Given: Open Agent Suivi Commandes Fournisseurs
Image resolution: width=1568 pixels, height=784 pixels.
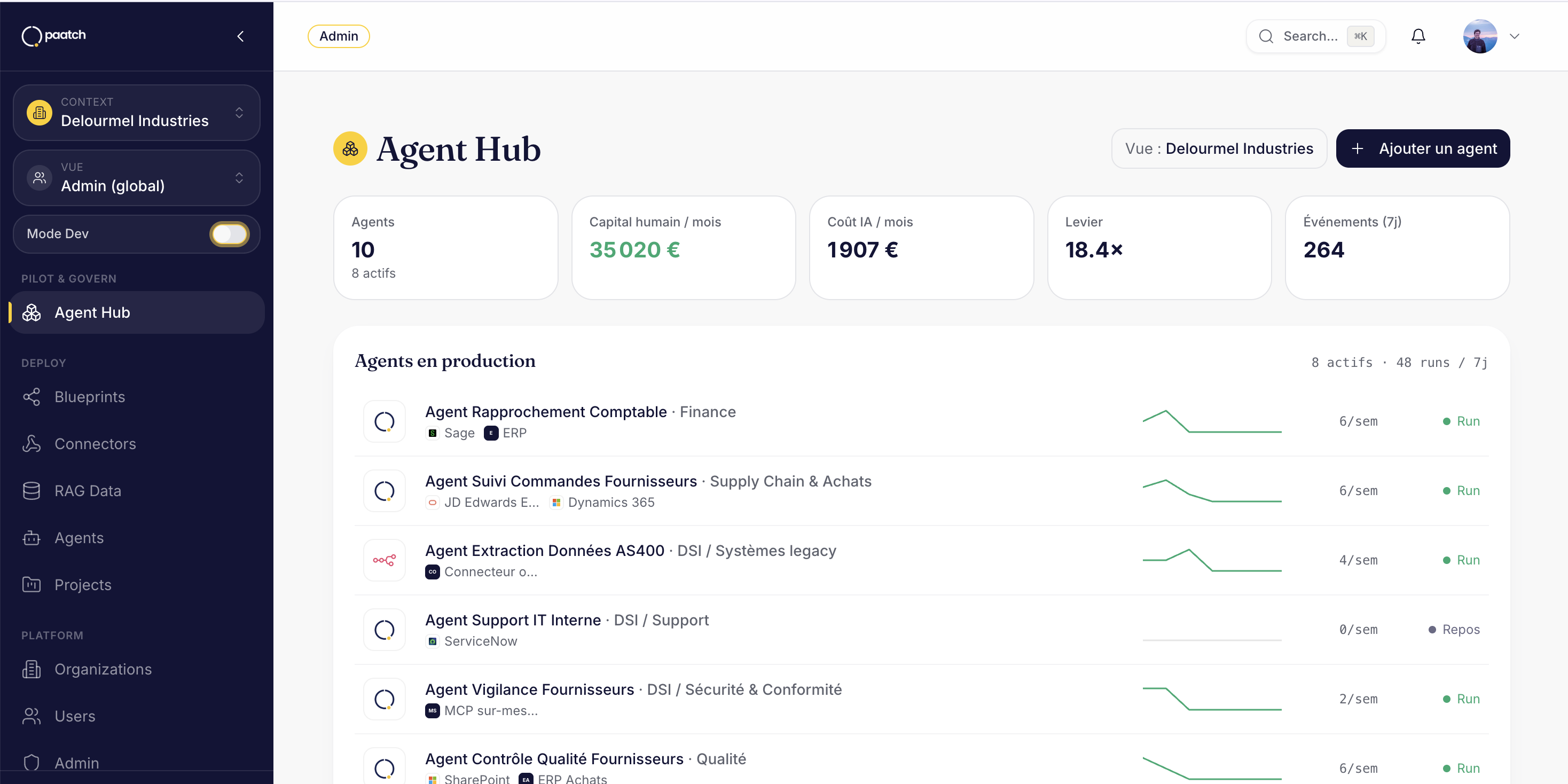Looking at the screenshot, I should tap(921, 491).
